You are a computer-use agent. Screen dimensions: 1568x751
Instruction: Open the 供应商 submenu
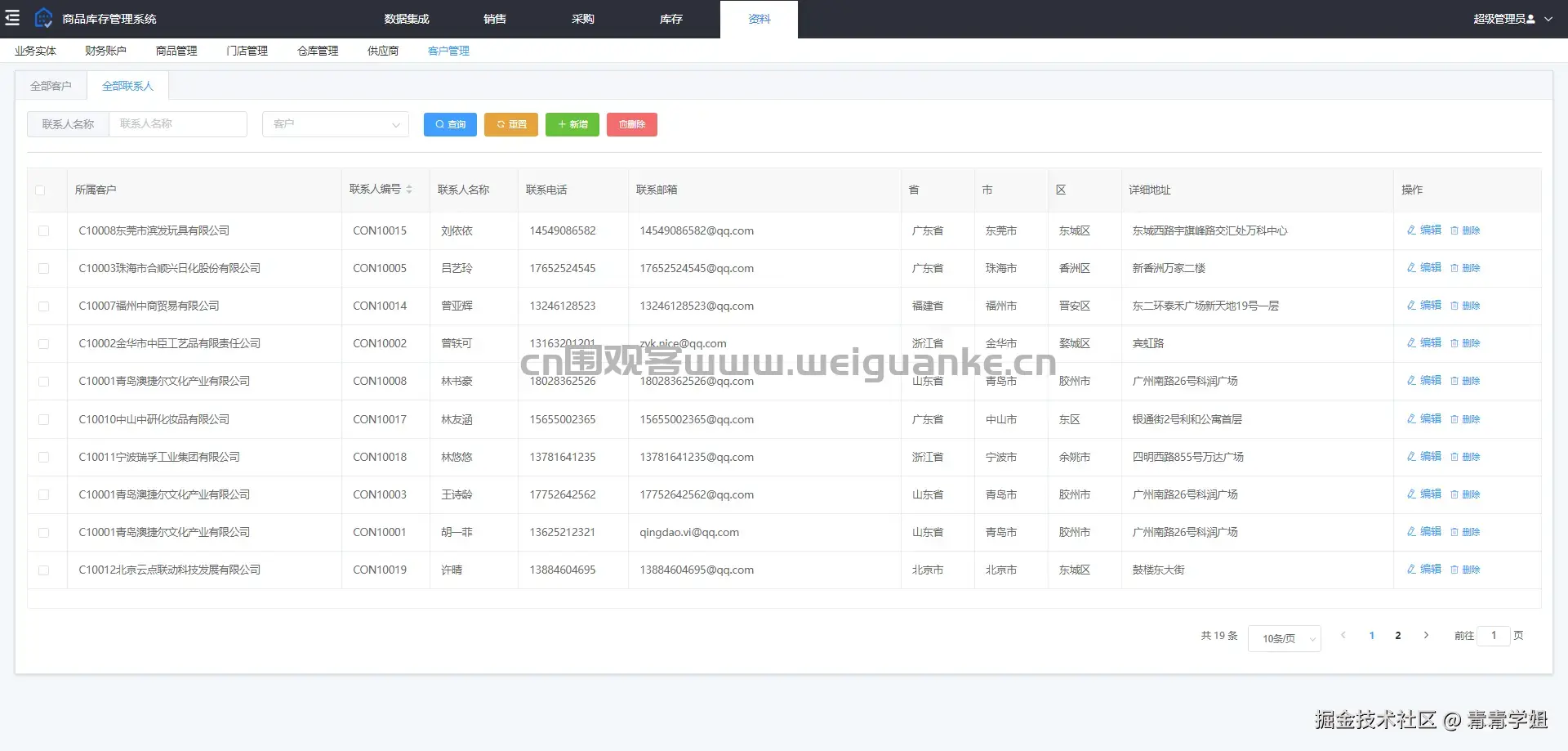point(383,51)
